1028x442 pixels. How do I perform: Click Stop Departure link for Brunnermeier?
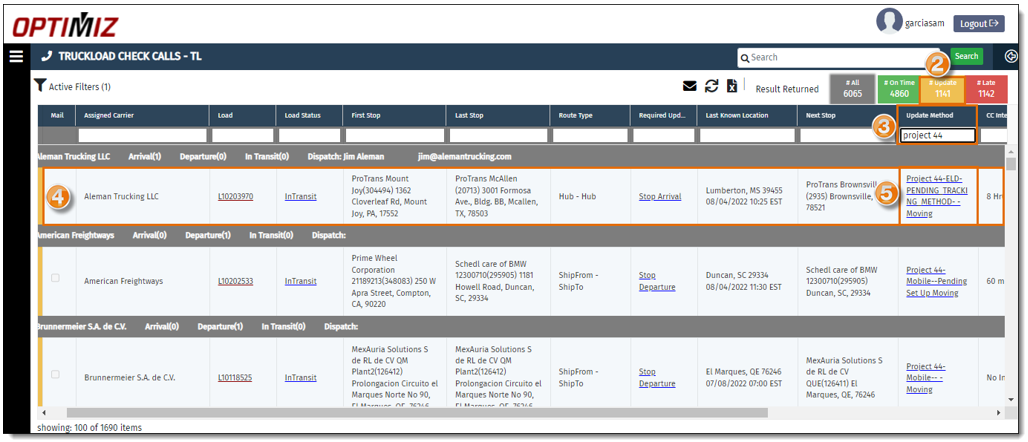[657, 378]
